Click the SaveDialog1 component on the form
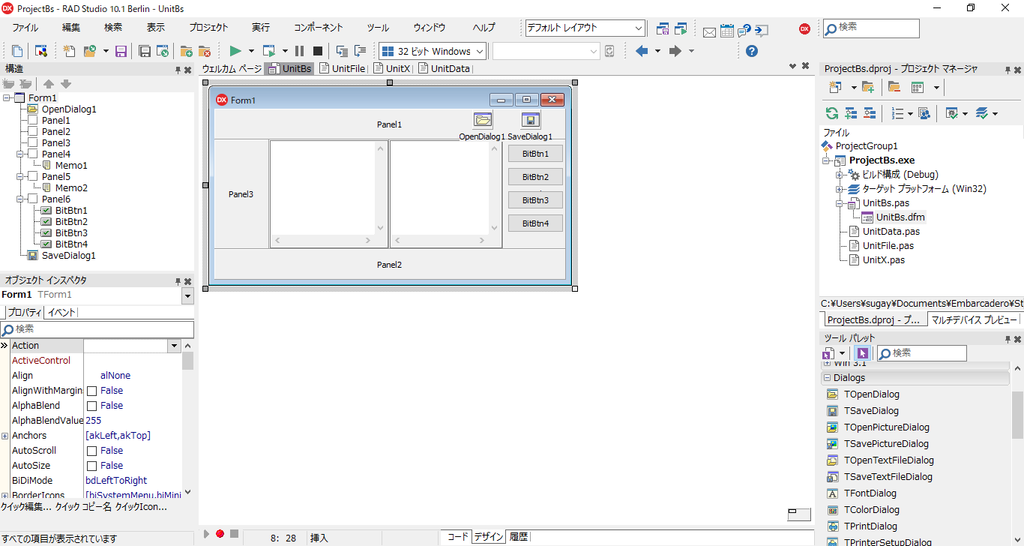Image resolution: width=1024 pixels, height=546 pixels. pyautogui.click(x=530, y=120)
